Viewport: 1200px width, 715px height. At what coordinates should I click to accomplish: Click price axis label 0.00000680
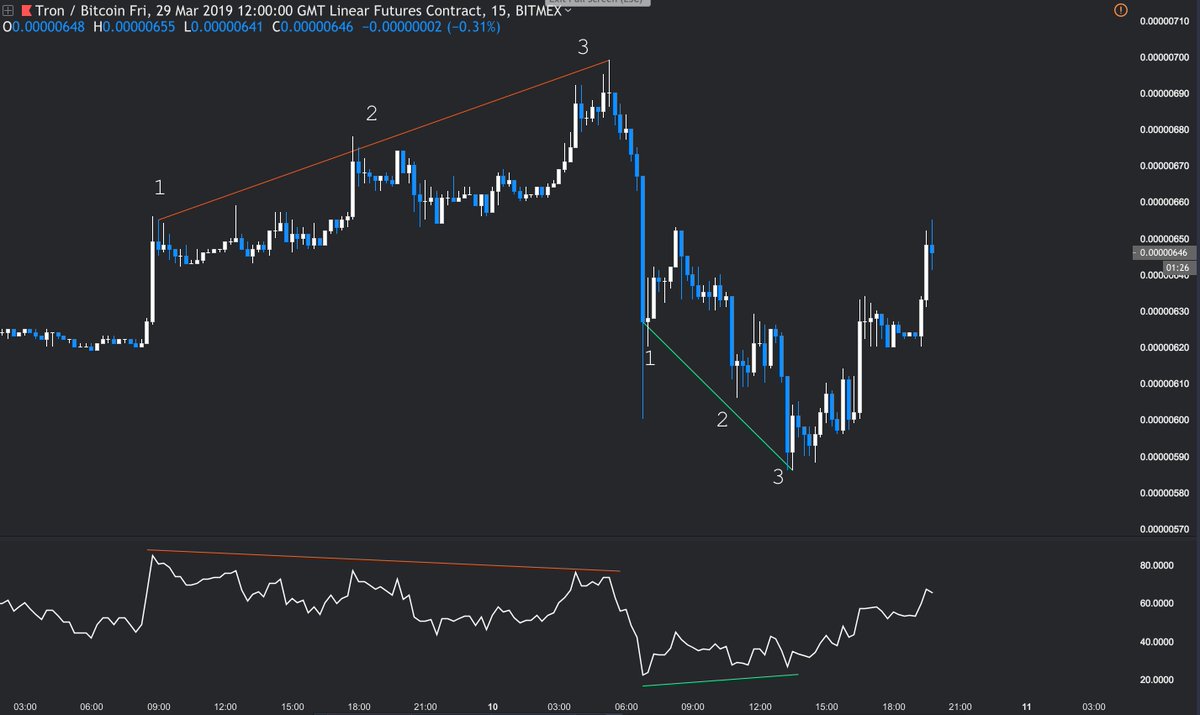pyautogui.click(x=1167, y=129)
